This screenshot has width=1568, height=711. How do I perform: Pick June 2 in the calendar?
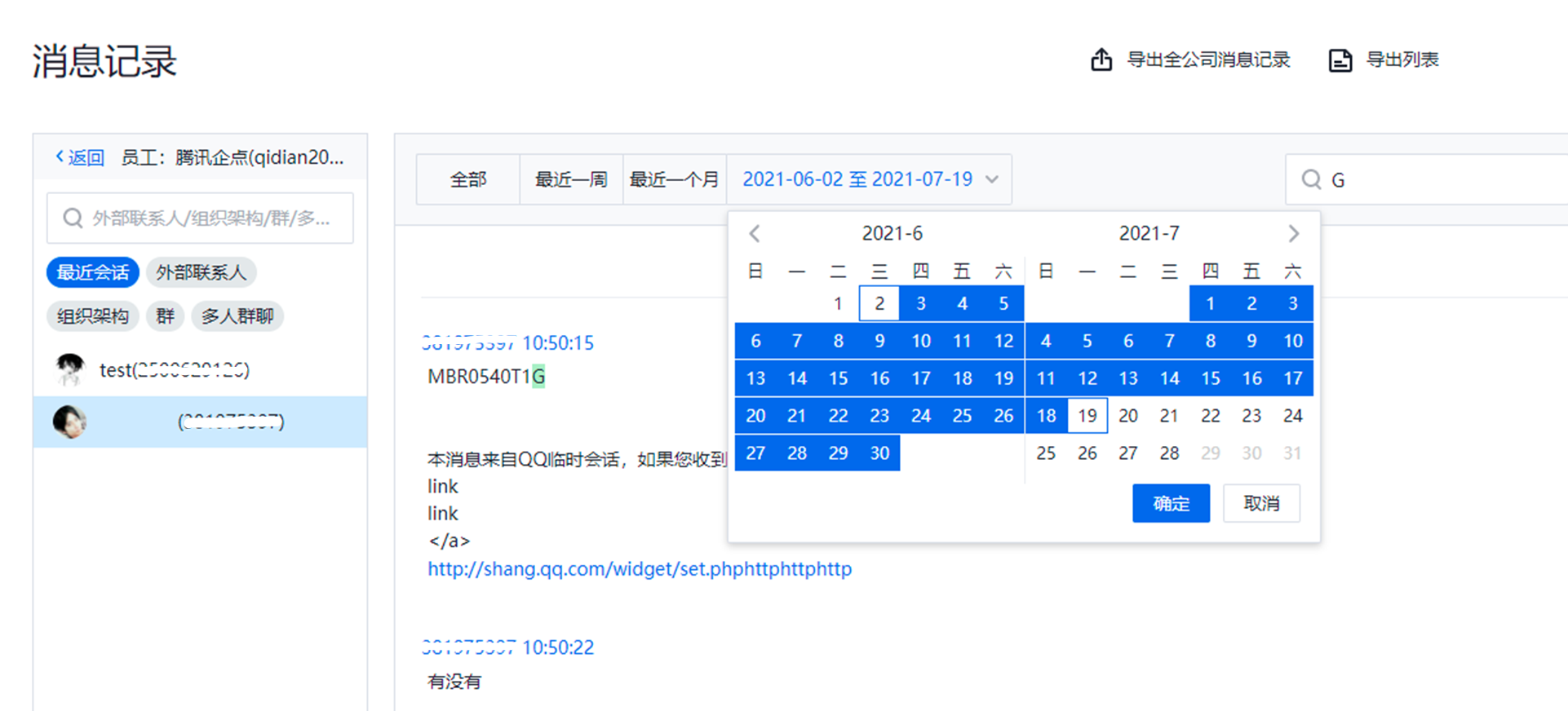coord(879,303)
